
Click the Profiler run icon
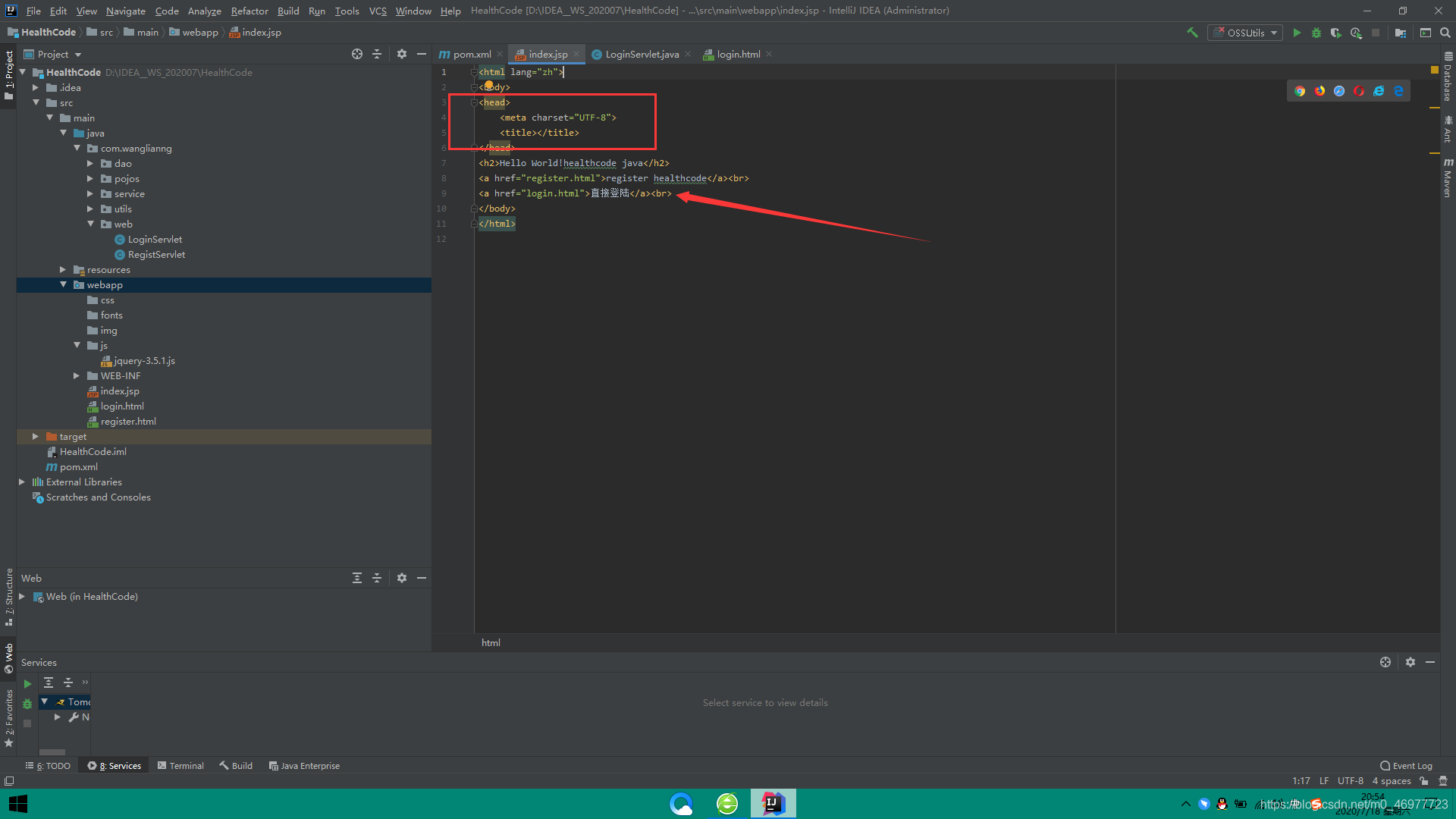[x=1356, y=33]
